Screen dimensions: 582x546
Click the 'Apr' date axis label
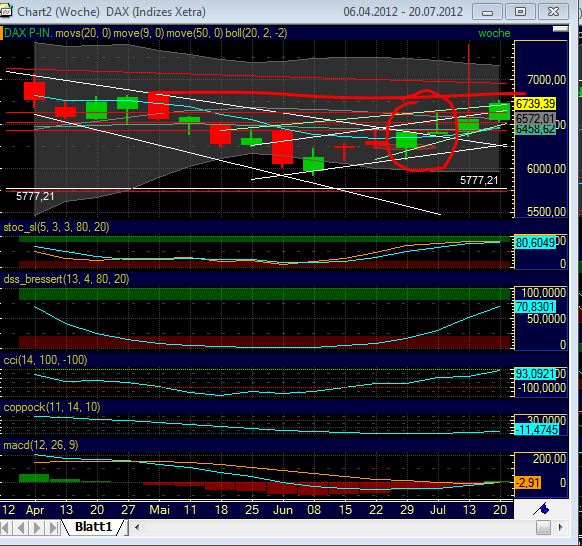[x=35, y=510]
